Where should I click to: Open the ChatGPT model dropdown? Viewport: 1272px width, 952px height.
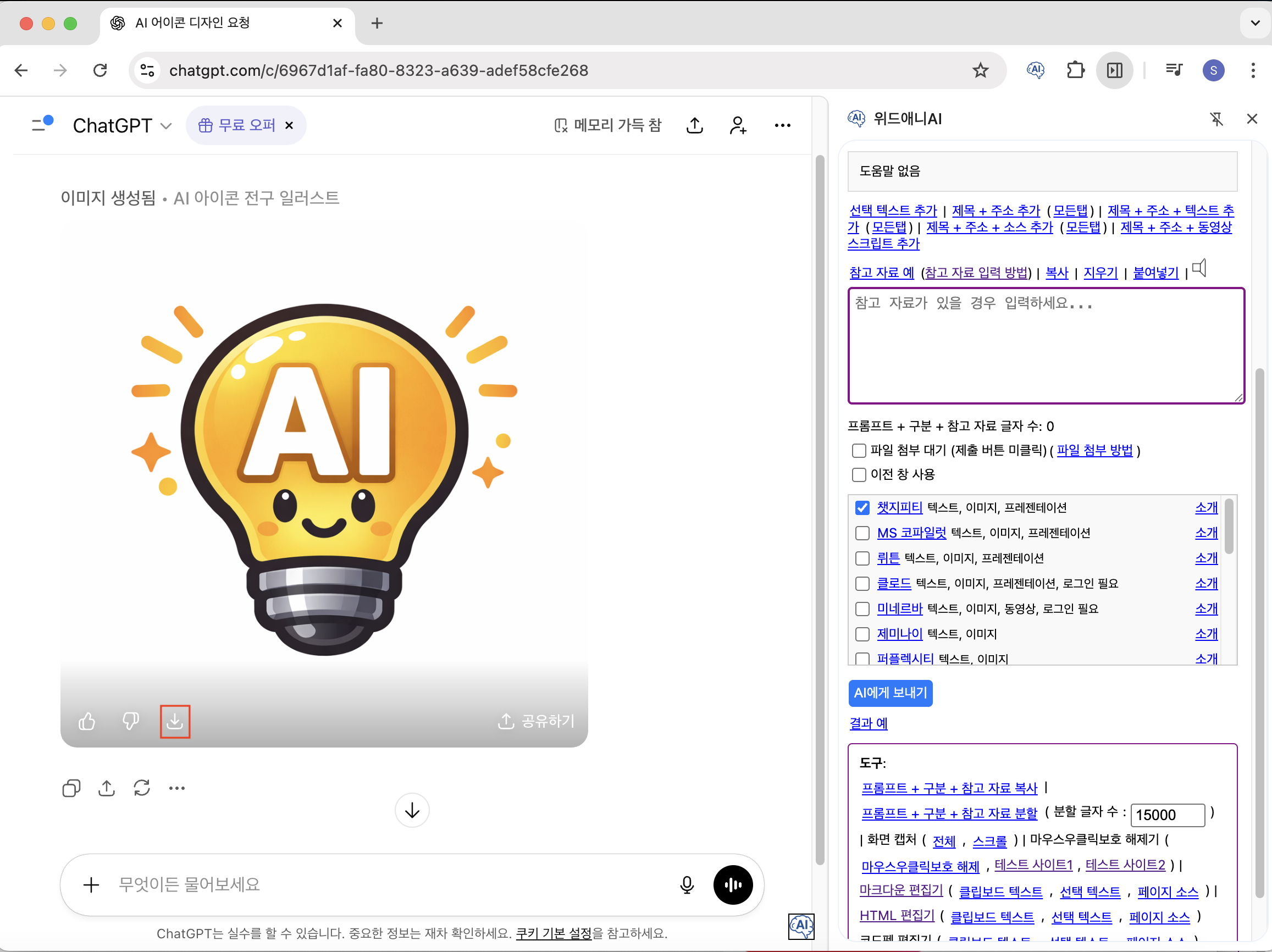[x=122, y=125]
